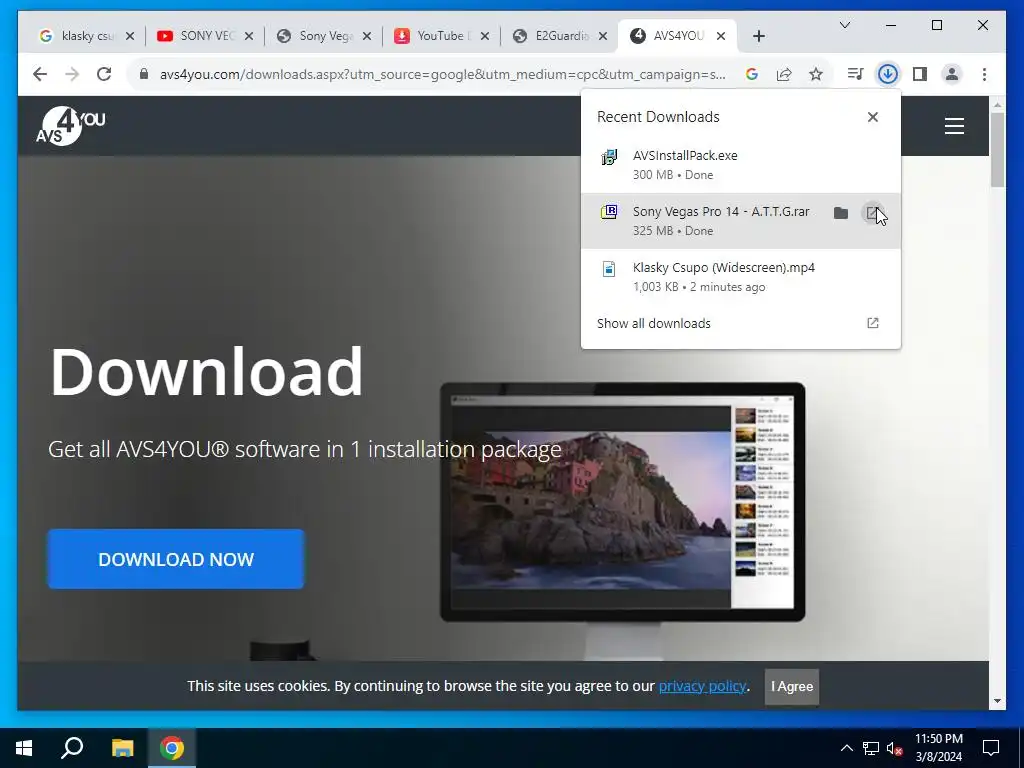Open a new tab with plus button

pyautogui.click(x=758, y=36)
